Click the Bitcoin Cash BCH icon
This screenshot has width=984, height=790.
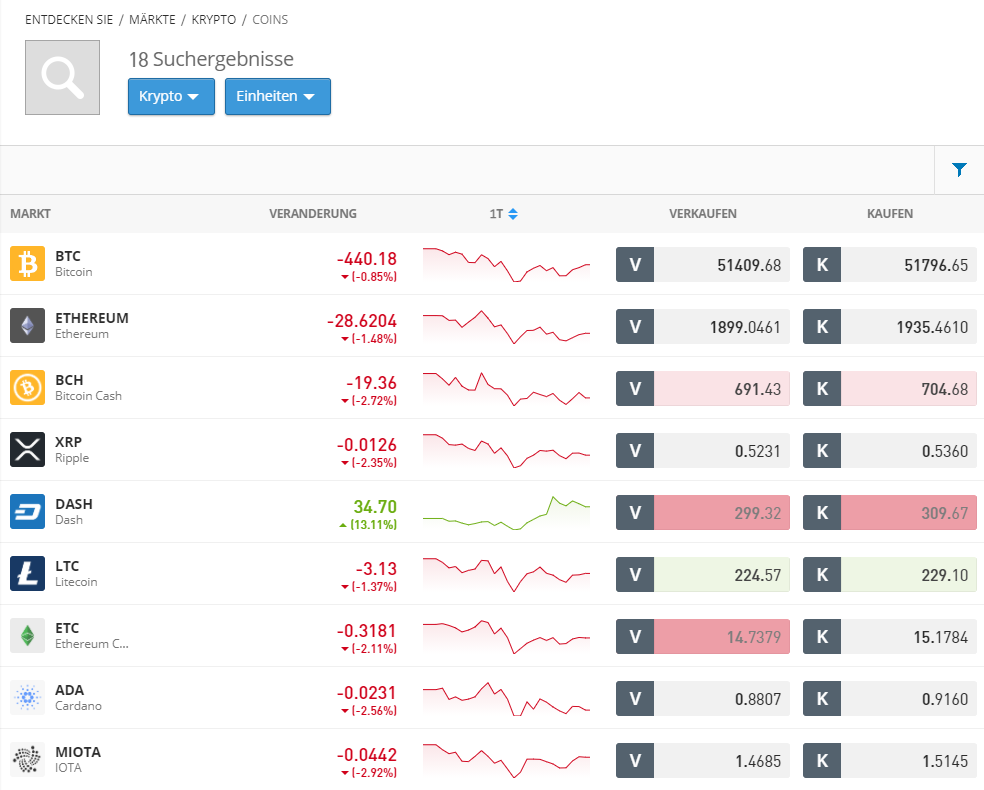(28, 388)
